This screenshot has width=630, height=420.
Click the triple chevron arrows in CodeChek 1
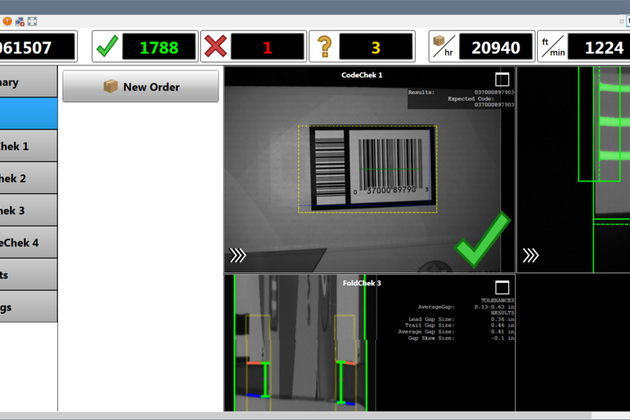tap(237, 255)
